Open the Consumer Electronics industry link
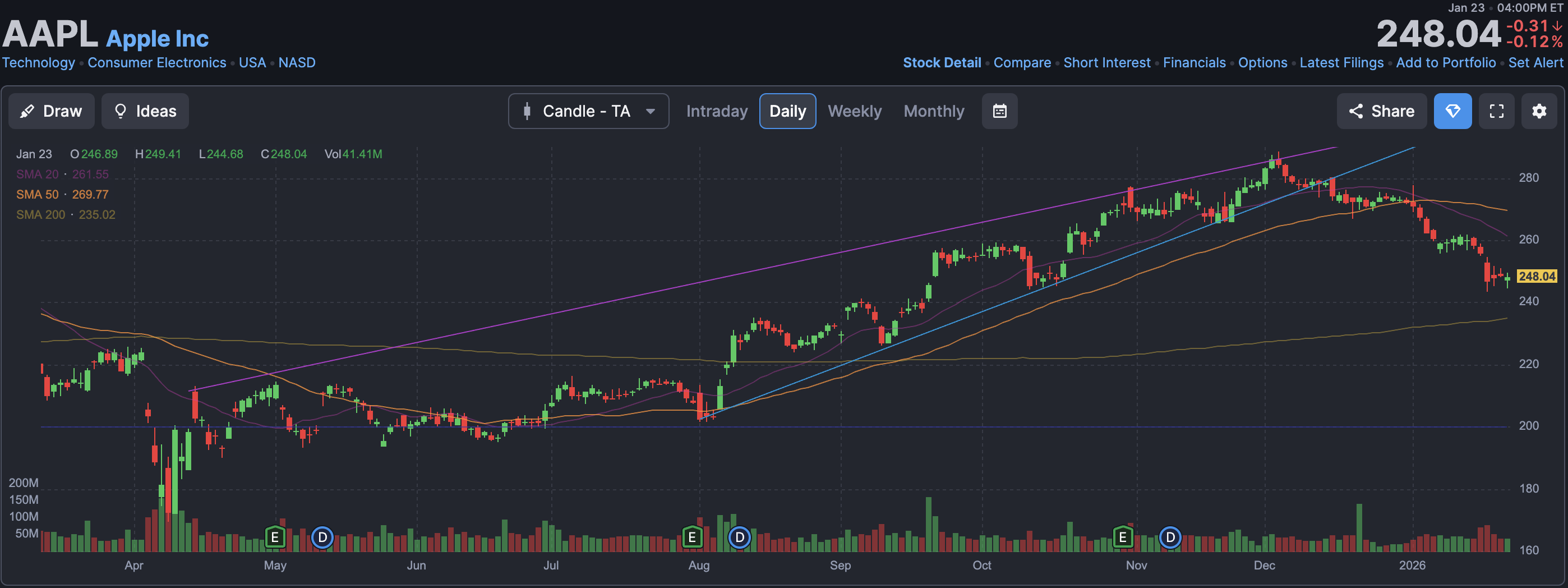 (156, 62)
